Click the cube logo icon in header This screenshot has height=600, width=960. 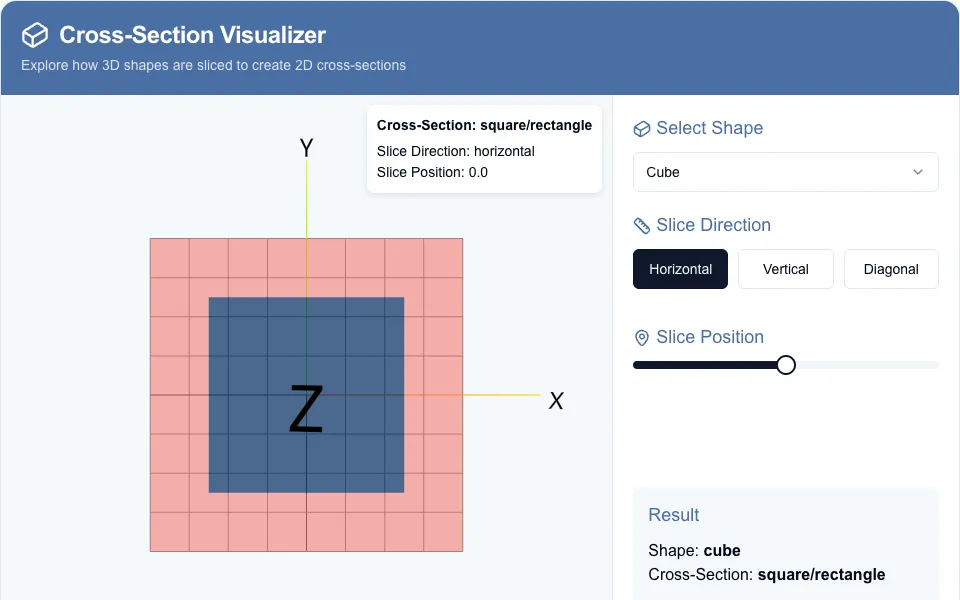click(x=35, y=35)
